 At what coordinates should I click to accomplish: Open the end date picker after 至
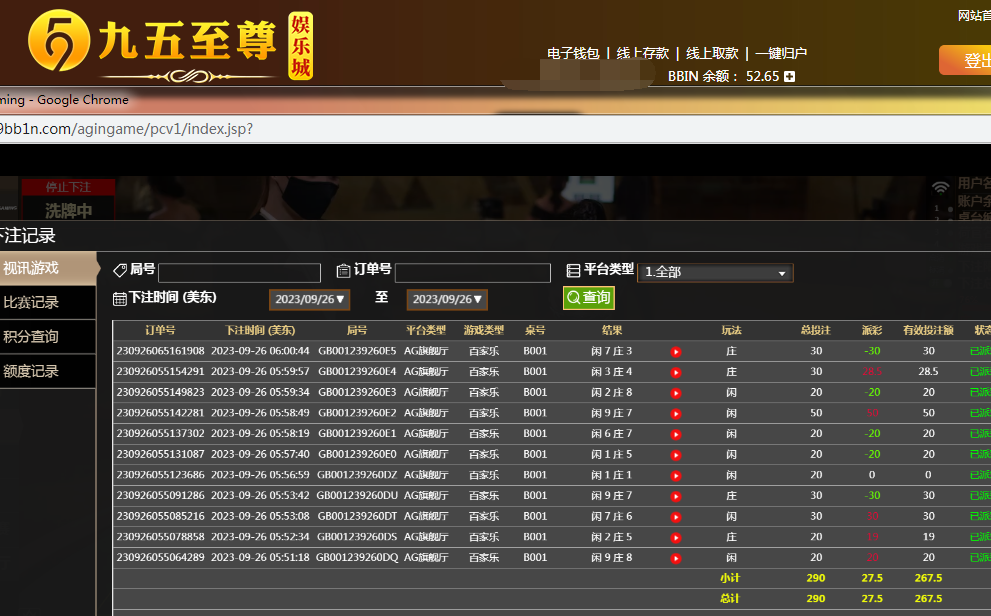pos(447,299)
